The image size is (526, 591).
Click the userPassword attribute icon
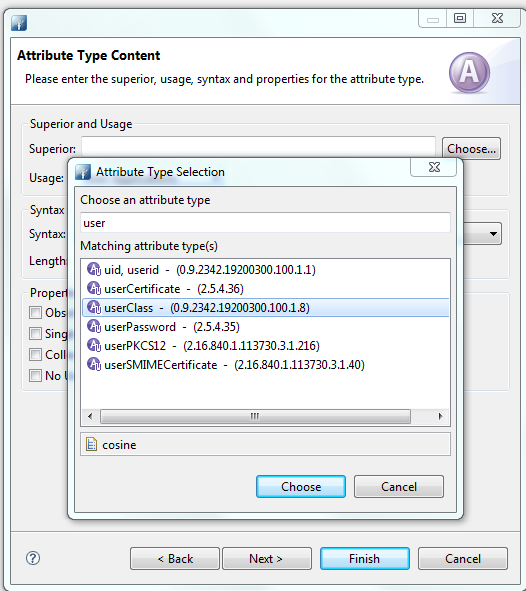point(94,326)
